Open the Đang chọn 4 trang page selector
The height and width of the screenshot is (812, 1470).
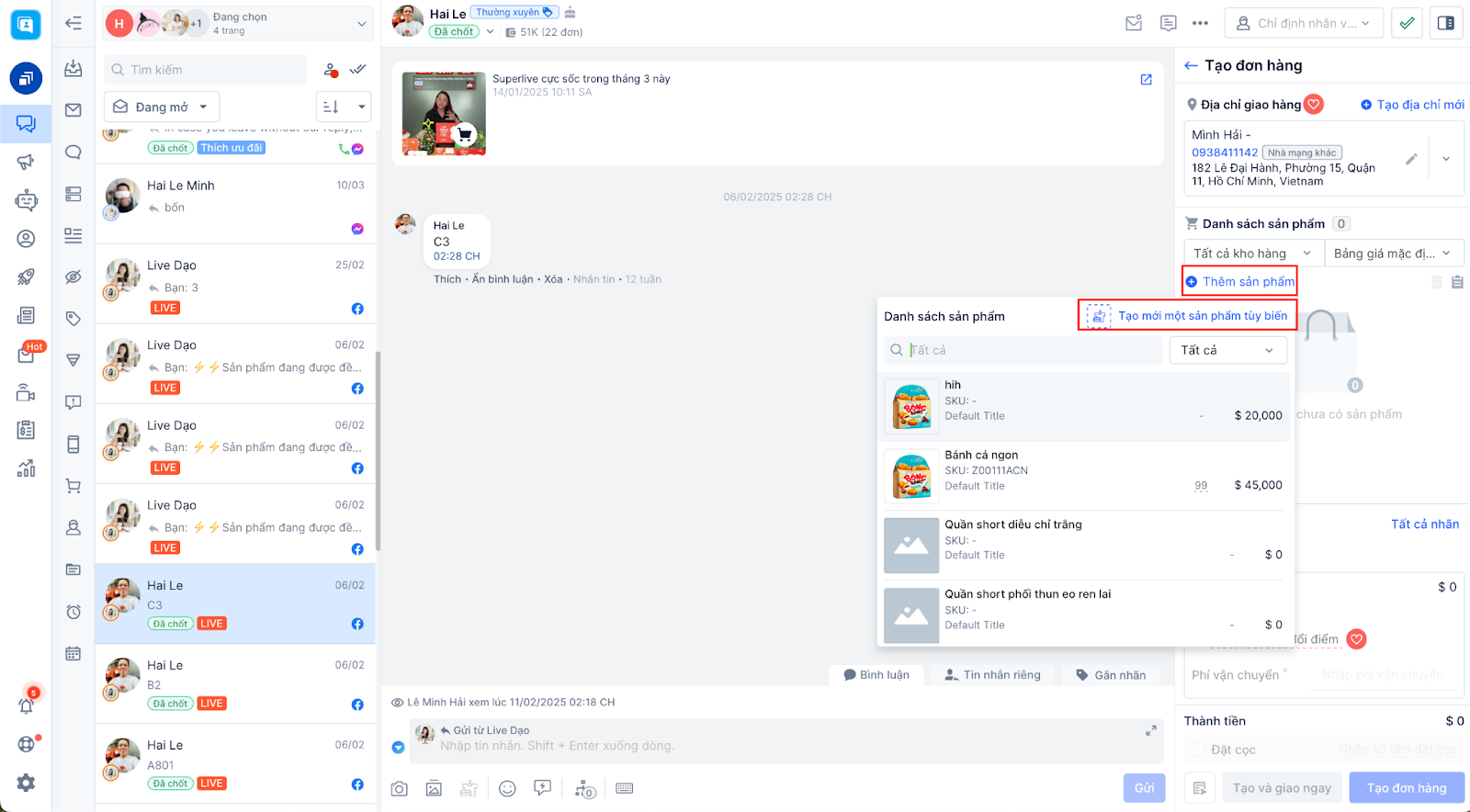click(x=238, y=23)
